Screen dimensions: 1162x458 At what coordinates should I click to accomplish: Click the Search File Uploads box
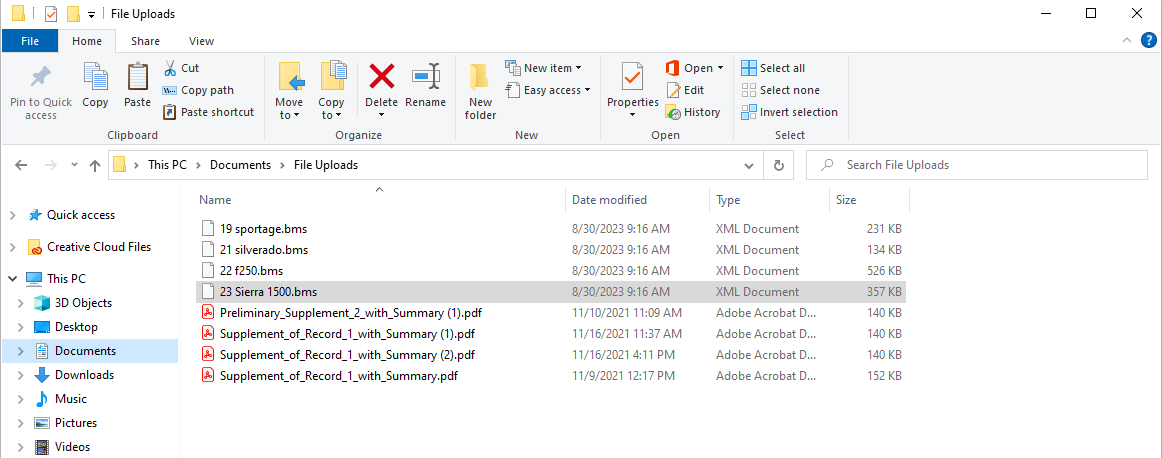tap(977, 165)
